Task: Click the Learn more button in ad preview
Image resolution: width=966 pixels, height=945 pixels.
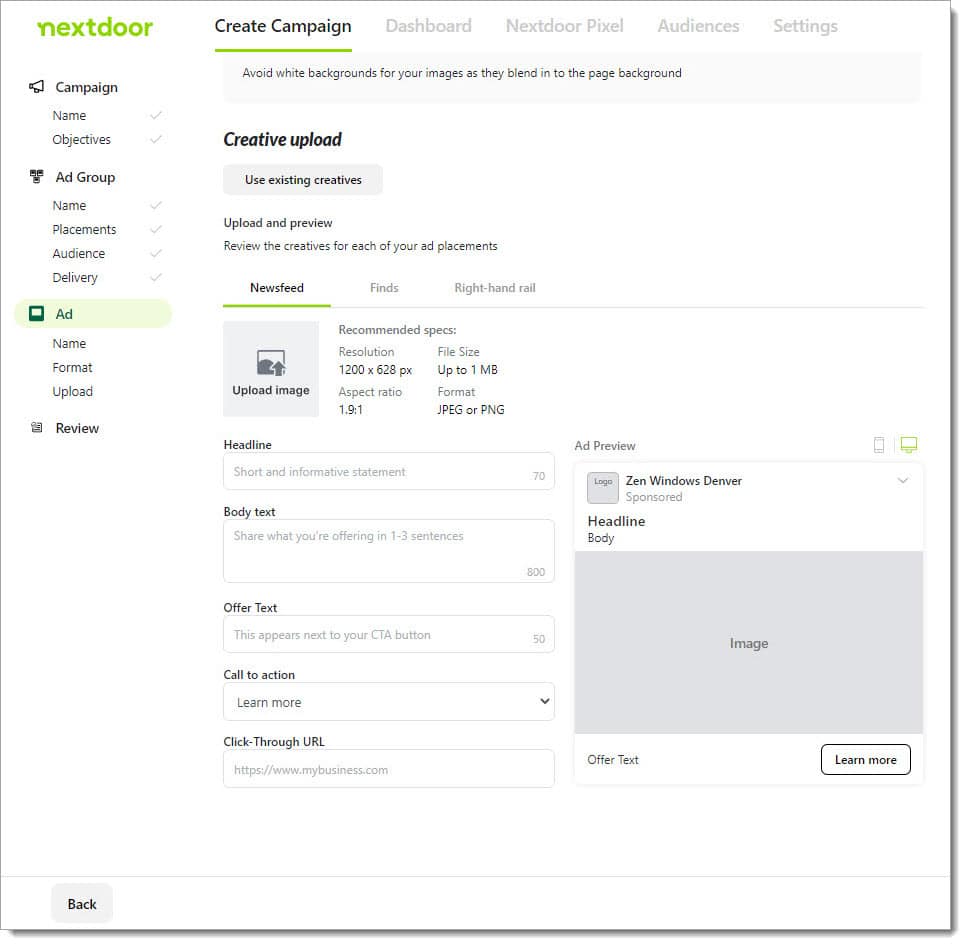Action: 865,759
